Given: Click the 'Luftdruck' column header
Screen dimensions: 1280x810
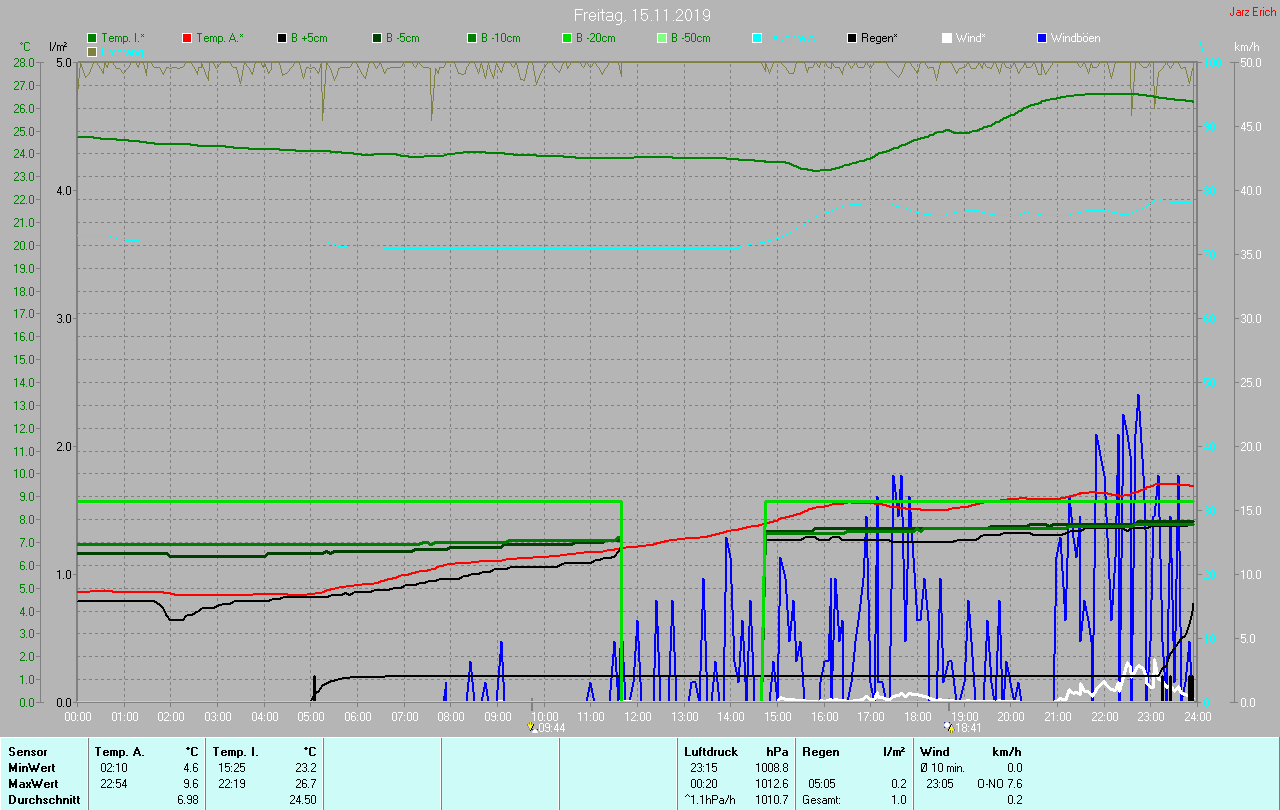Looking at the screenshot, I should click(710, 752).
